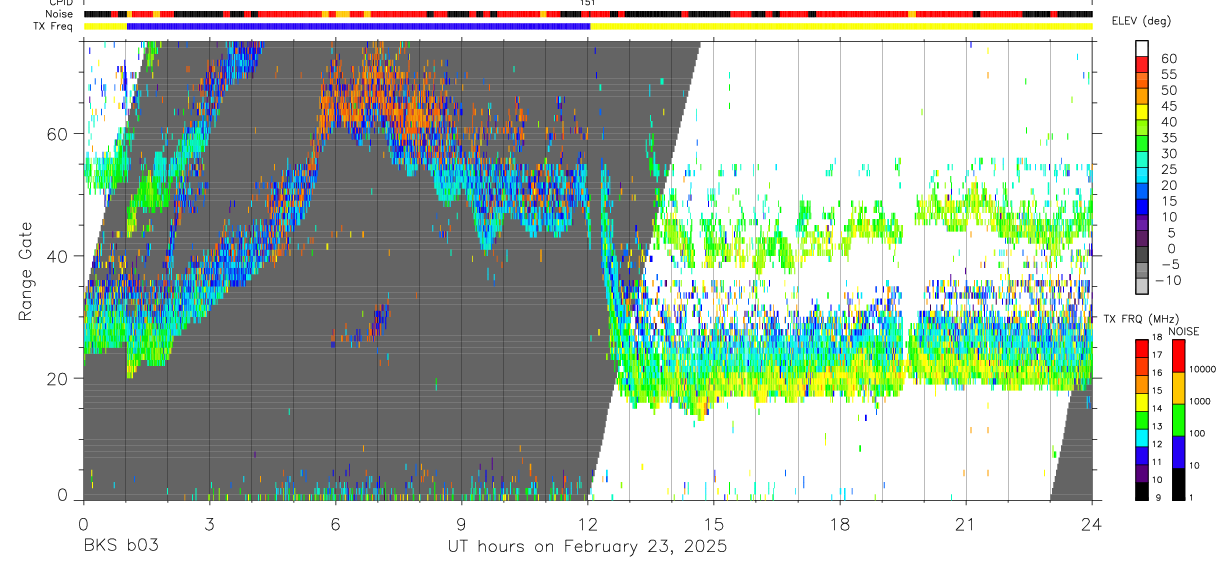Click the '151' CPID value above the noise strip

pos(588,3)
